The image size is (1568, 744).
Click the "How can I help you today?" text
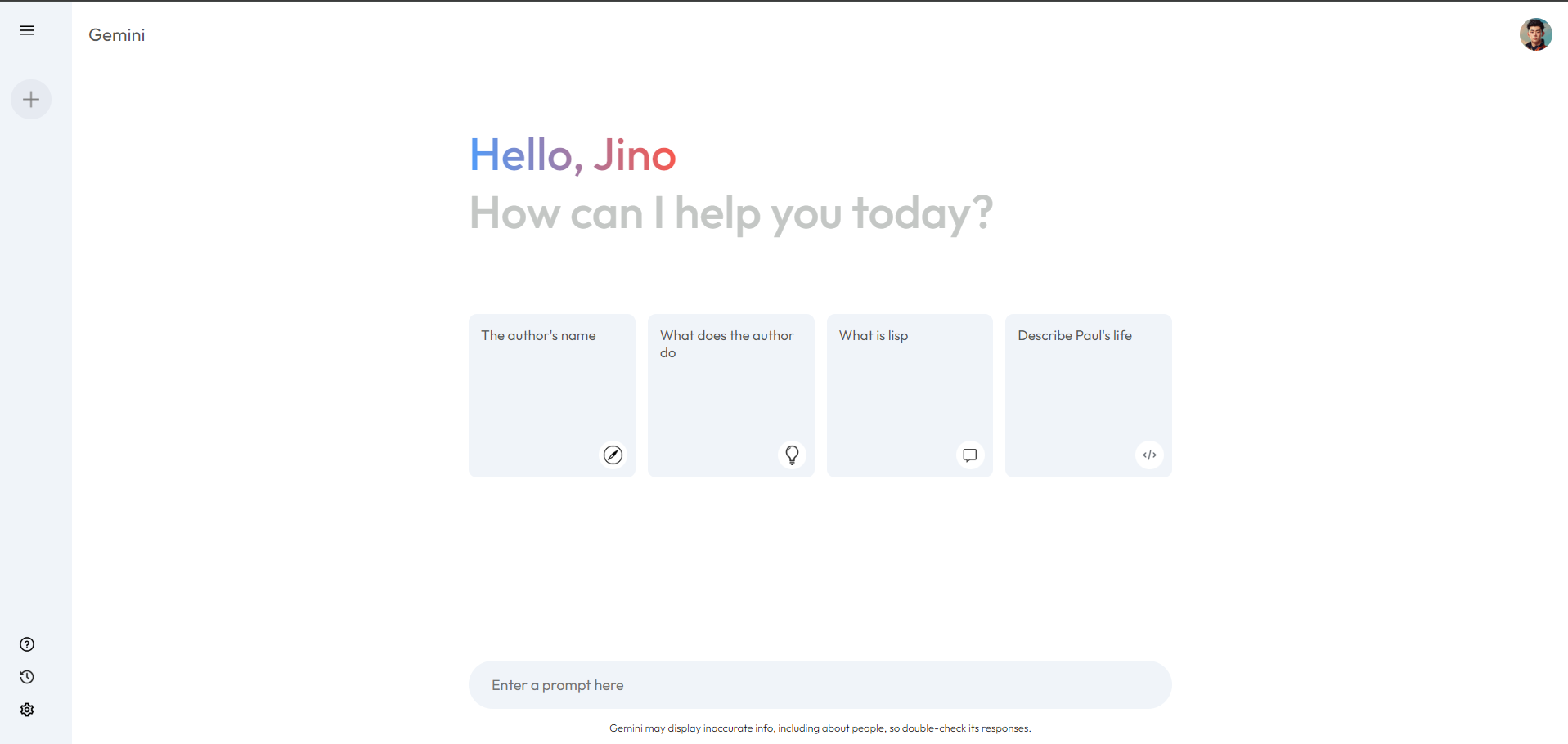[731, 213]
